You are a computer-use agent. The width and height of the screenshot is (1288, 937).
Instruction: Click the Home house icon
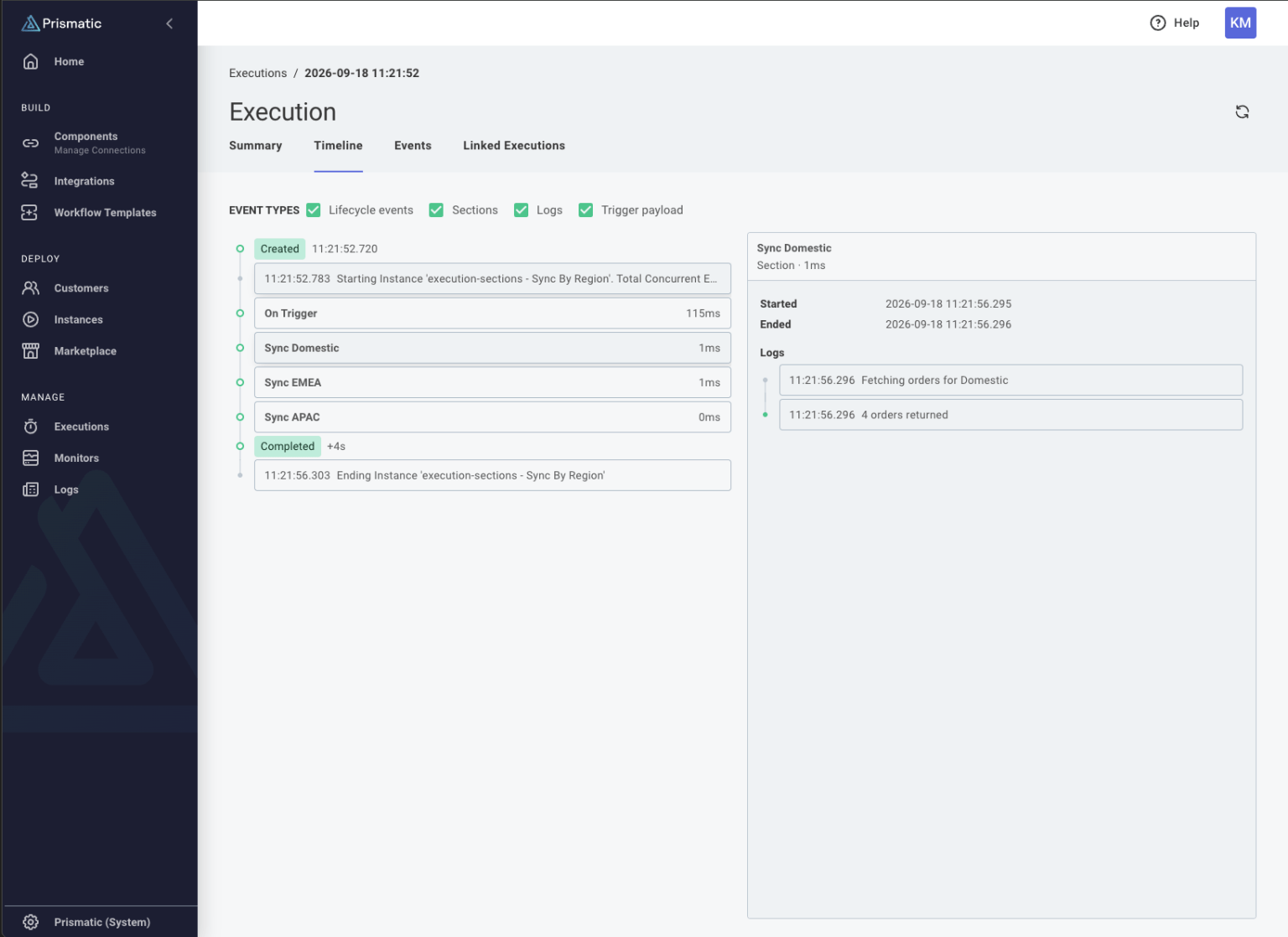pos(30,61)
